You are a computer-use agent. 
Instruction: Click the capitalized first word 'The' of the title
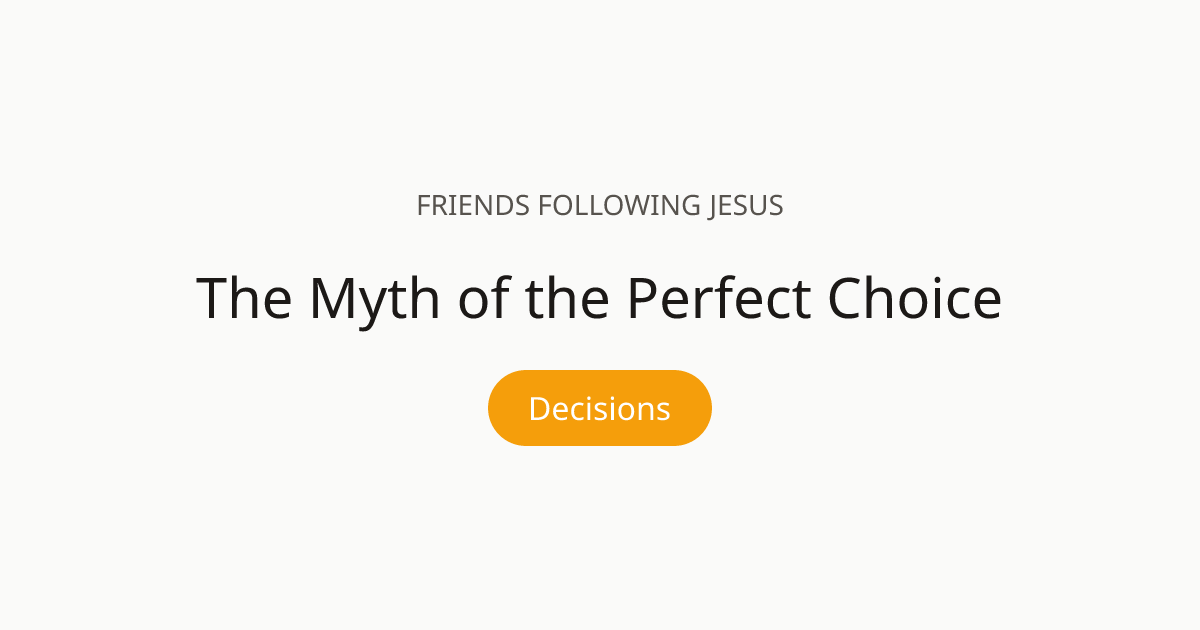pyautogui.click(x=245, y=298)
